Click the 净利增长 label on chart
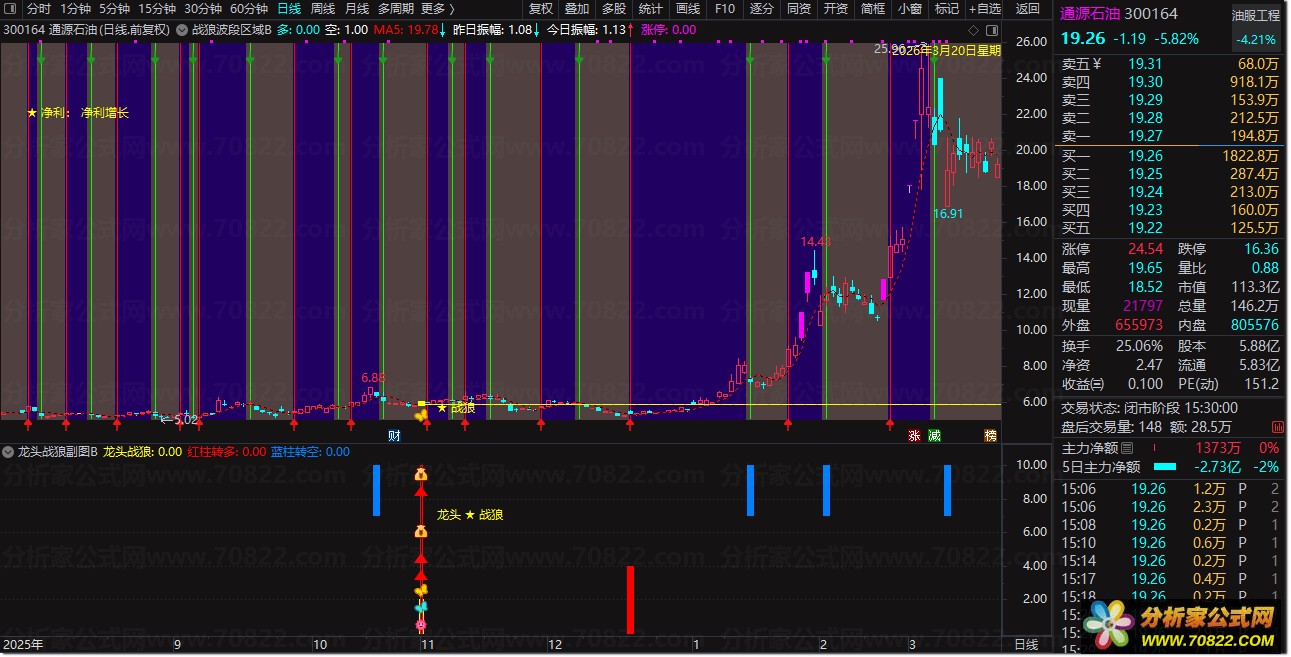Screen dimensions: 1291x657 (x=105, y=113)
